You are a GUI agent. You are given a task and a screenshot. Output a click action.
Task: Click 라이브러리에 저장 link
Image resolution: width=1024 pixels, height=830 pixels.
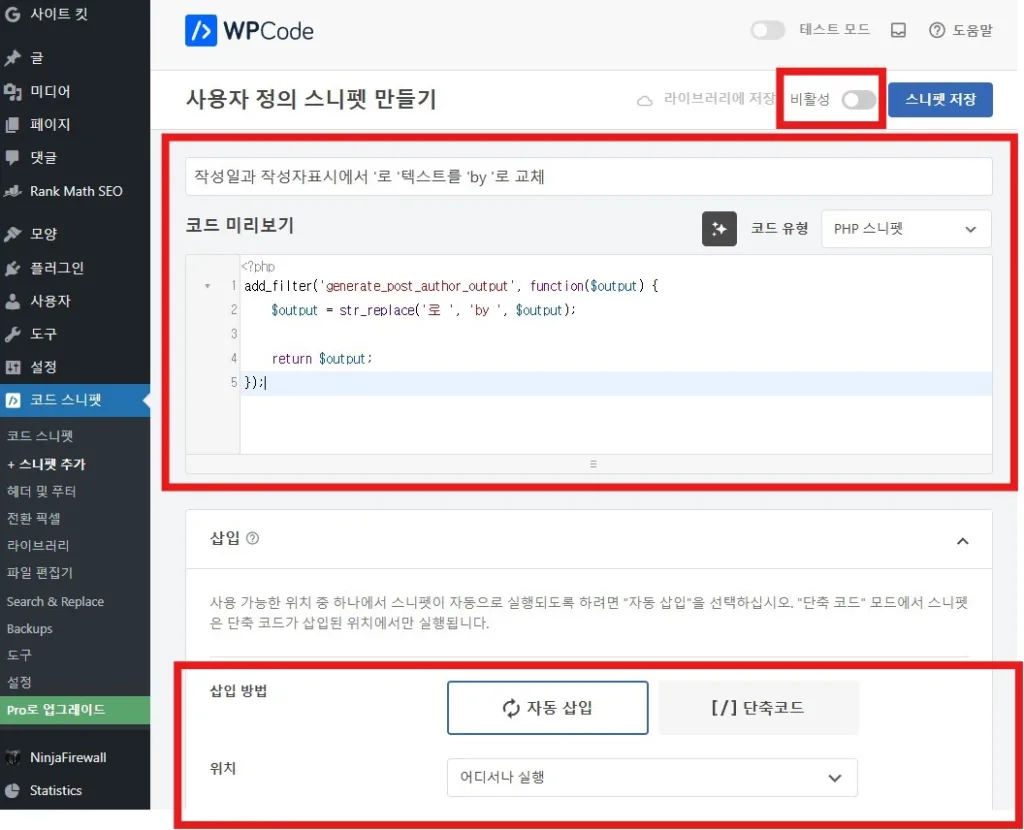click(x=719, y=99)
